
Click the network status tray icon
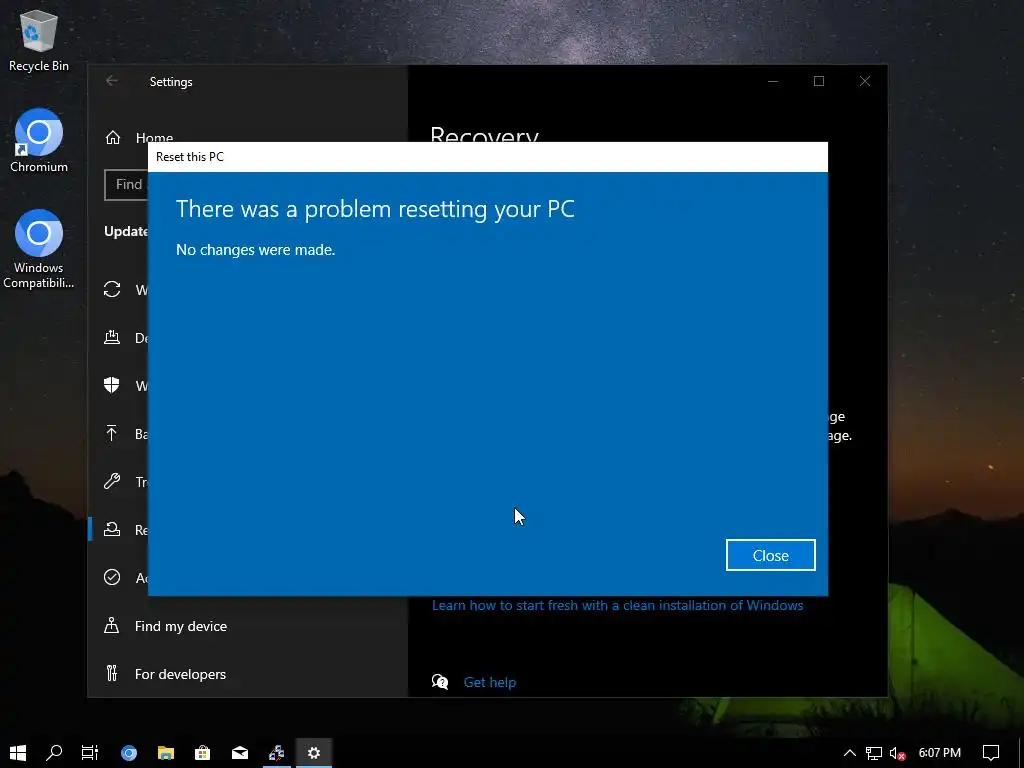[x=874, y=753]
